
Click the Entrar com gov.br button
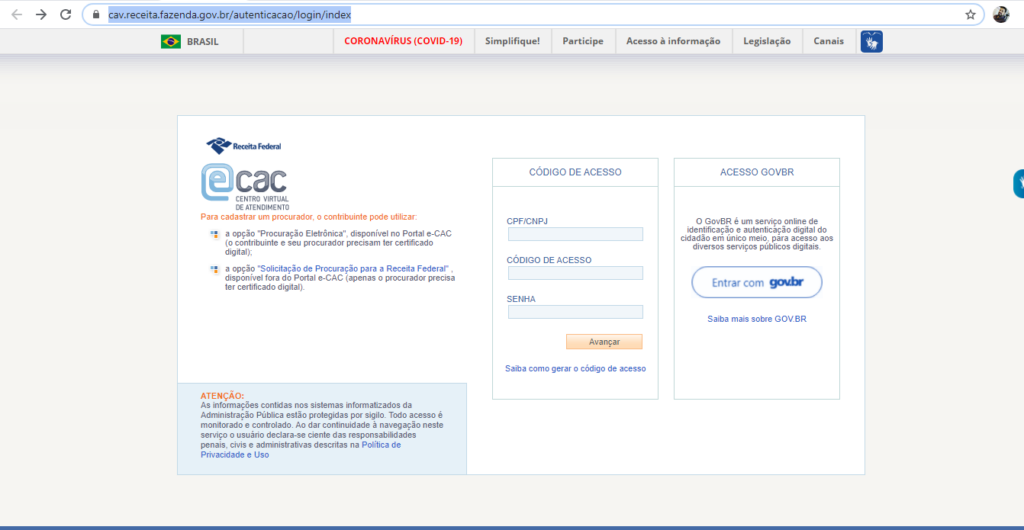click(x=756, y=282)
